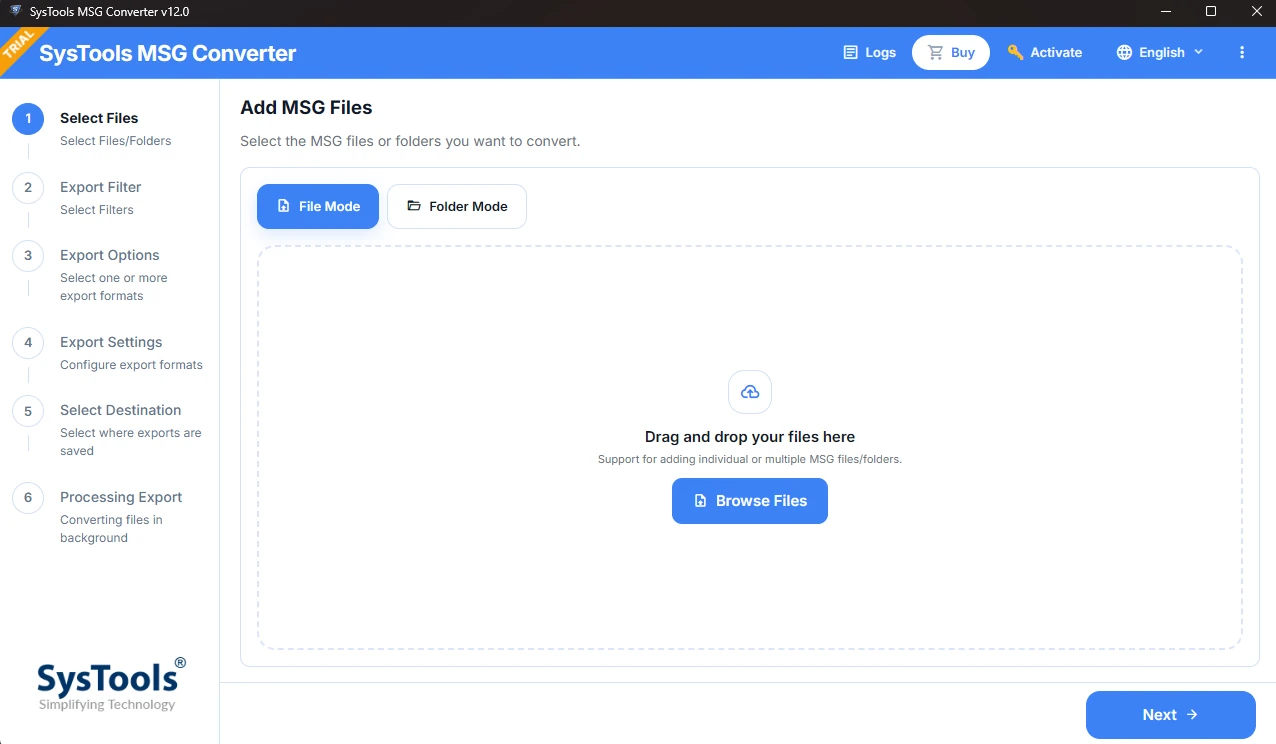Viewport: 1276px width, 744px height.
Task: Click the "Drag and drop your files here" text
Action: (750, 437)
